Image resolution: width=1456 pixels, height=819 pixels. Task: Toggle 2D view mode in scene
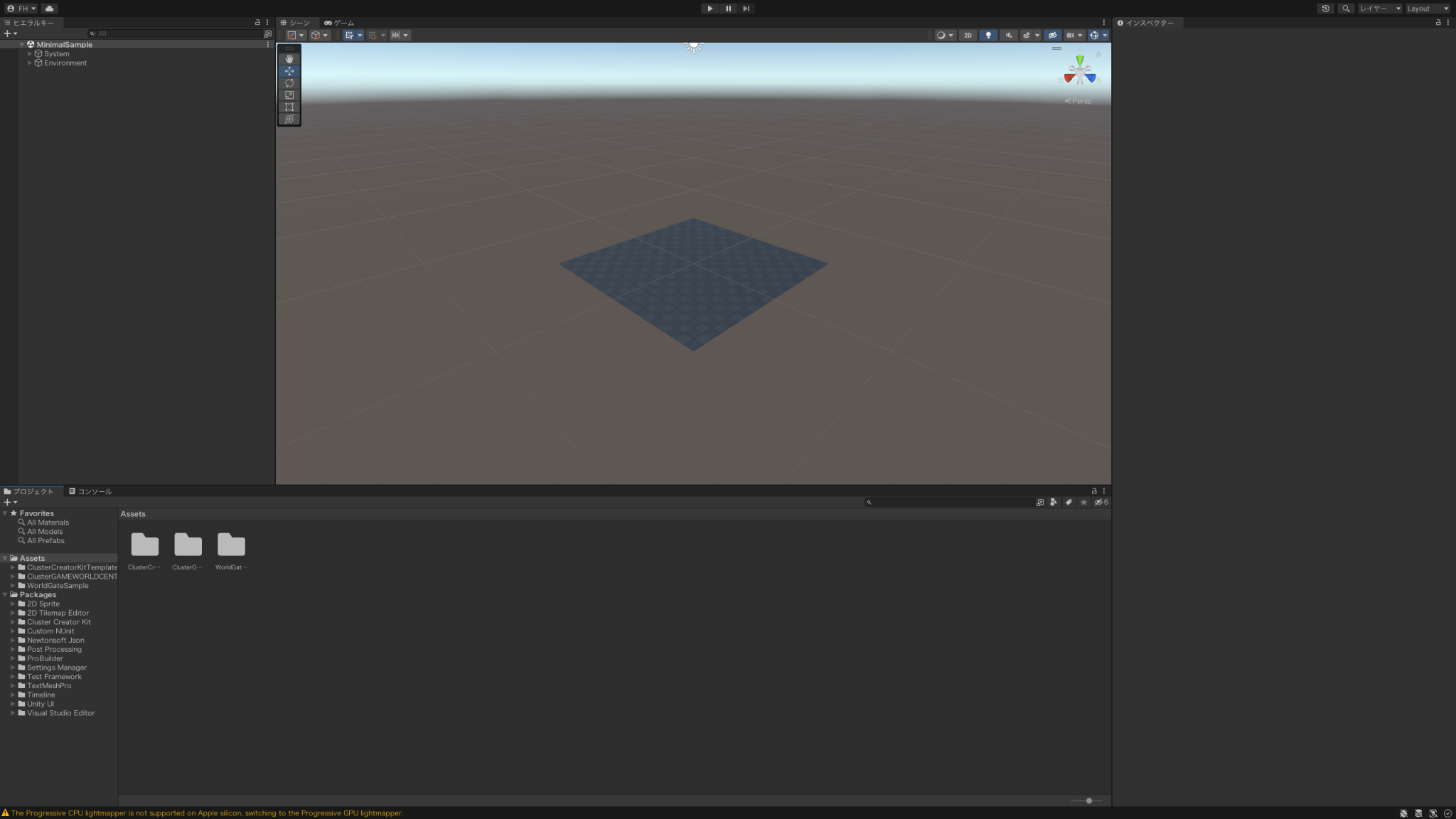click(968, 36)
